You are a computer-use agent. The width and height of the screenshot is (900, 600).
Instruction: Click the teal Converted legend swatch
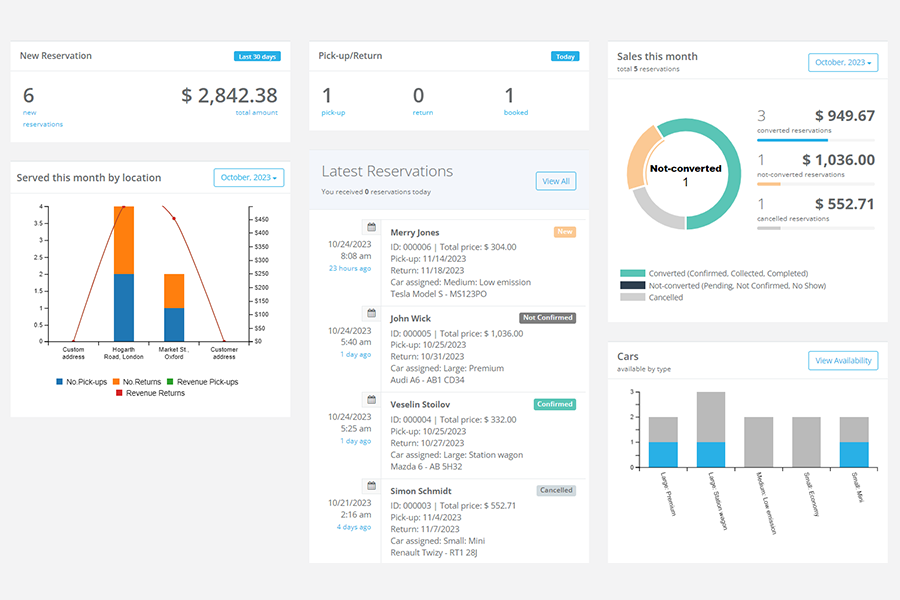632,273
